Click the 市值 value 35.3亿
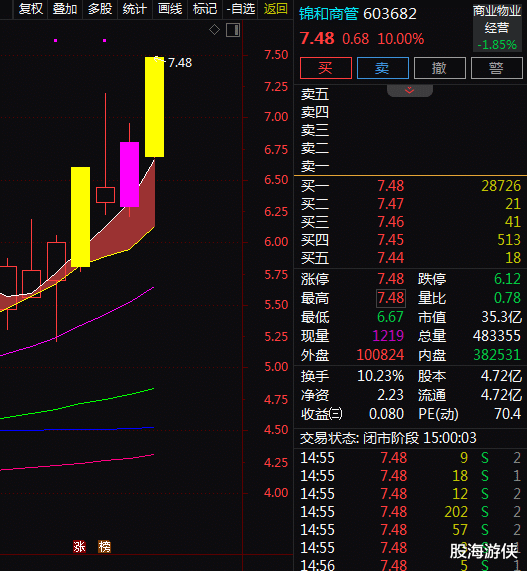The image size is (527, 571). click(502, 317)
